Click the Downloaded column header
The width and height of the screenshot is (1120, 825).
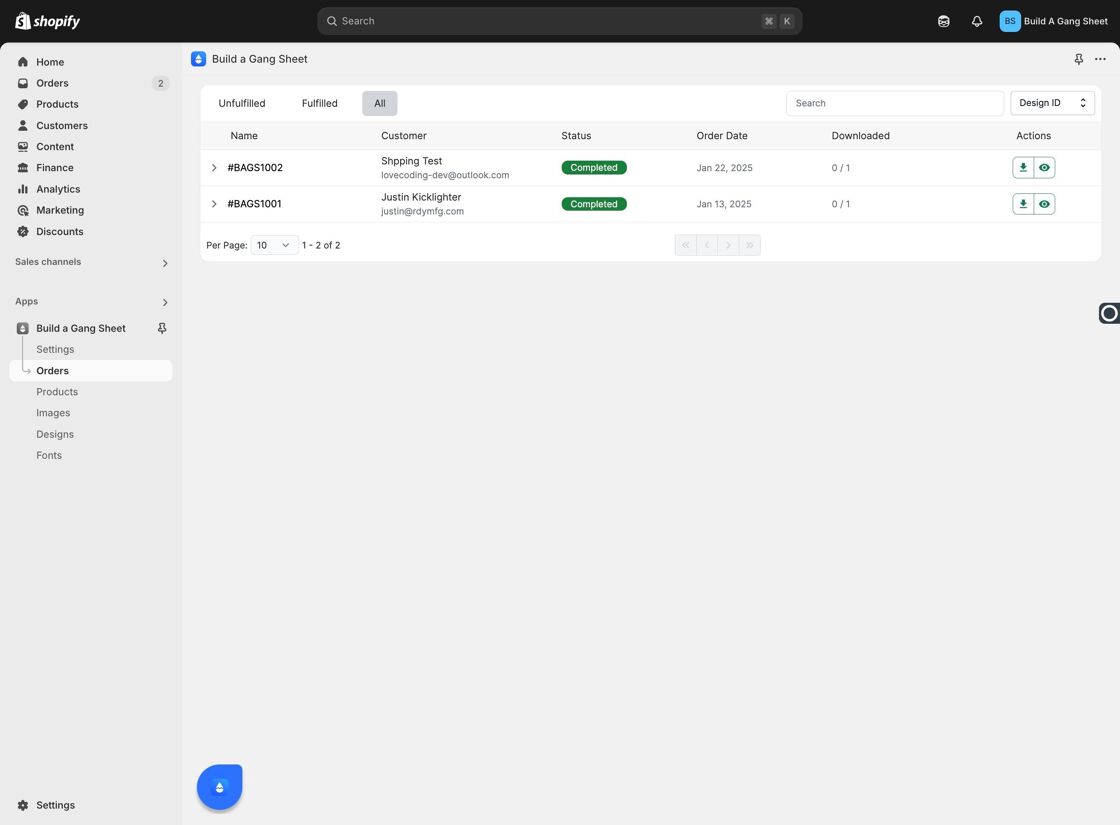point(860,136)
